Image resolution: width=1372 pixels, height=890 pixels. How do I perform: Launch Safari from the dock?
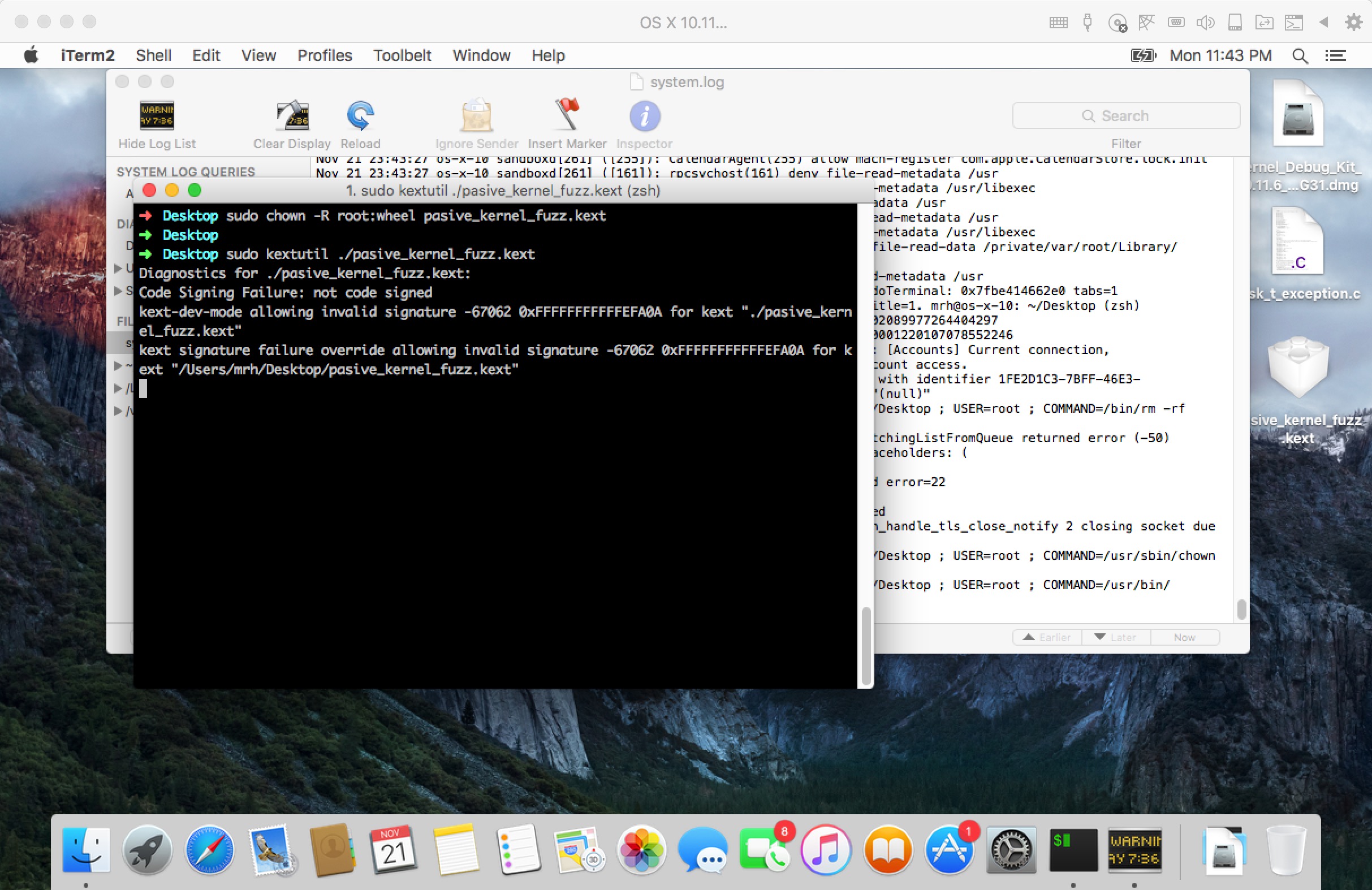click(209, 850)
